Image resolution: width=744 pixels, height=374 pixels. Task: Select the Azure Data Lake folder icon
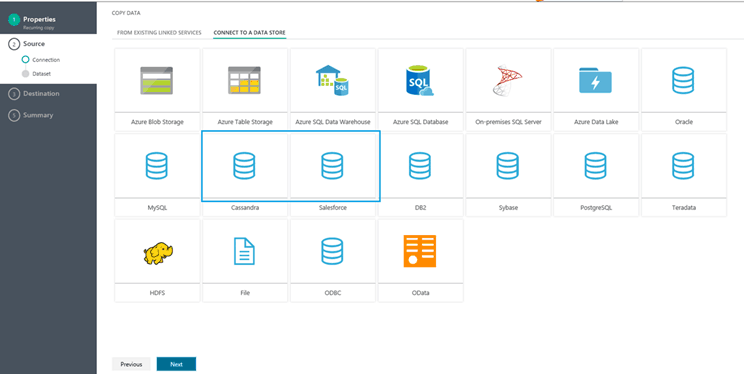[x=595, y=80]
